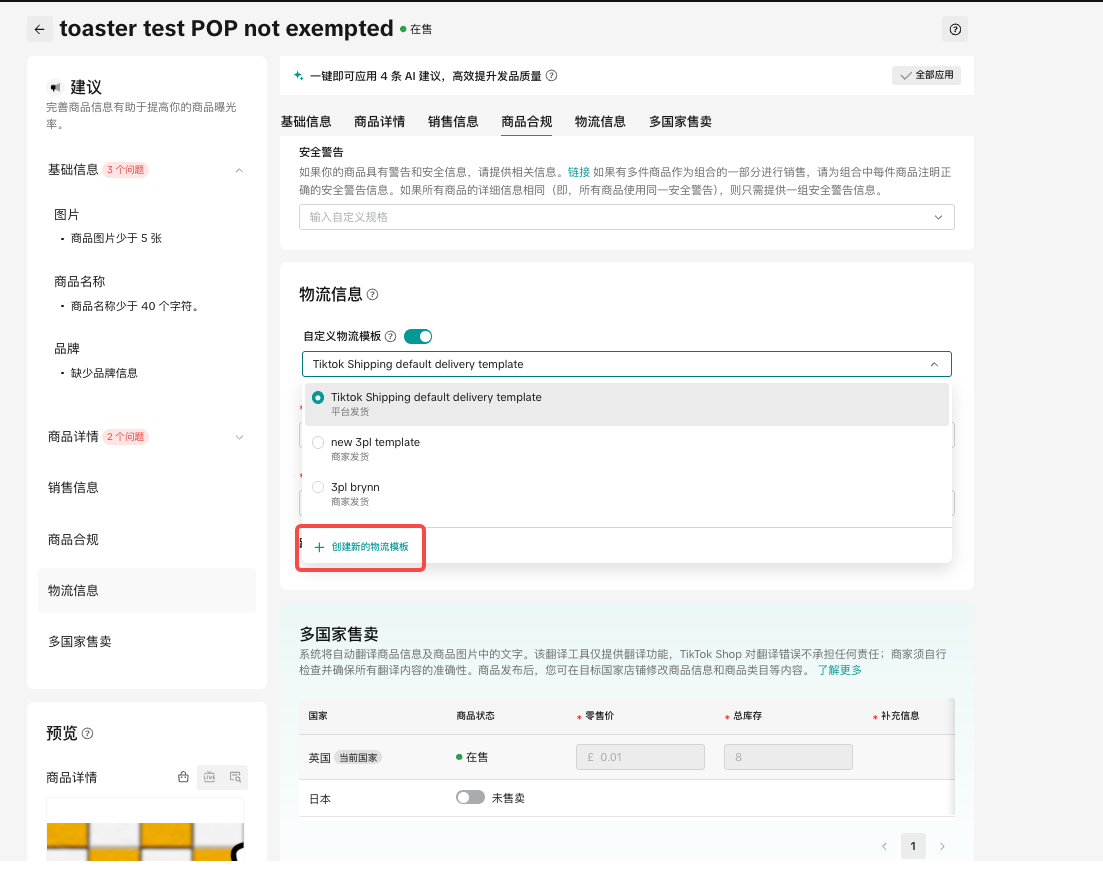Open the 安全警告 custom spec dropdown
Screen dimensions: 1103x895
pyautogui.click(x=626, y=217)
